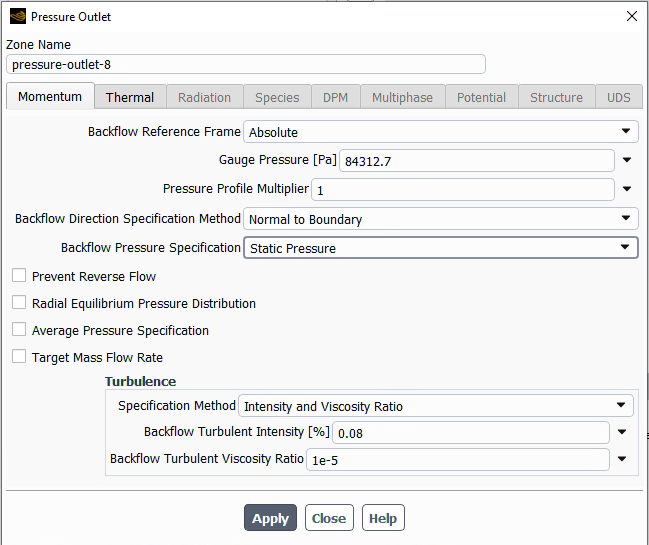The width and height of the screenshot is (649, 545).
Task: Open Backflow Turbulent Viscosity Ratio options arrow
Action: click(x=622, y=460)
